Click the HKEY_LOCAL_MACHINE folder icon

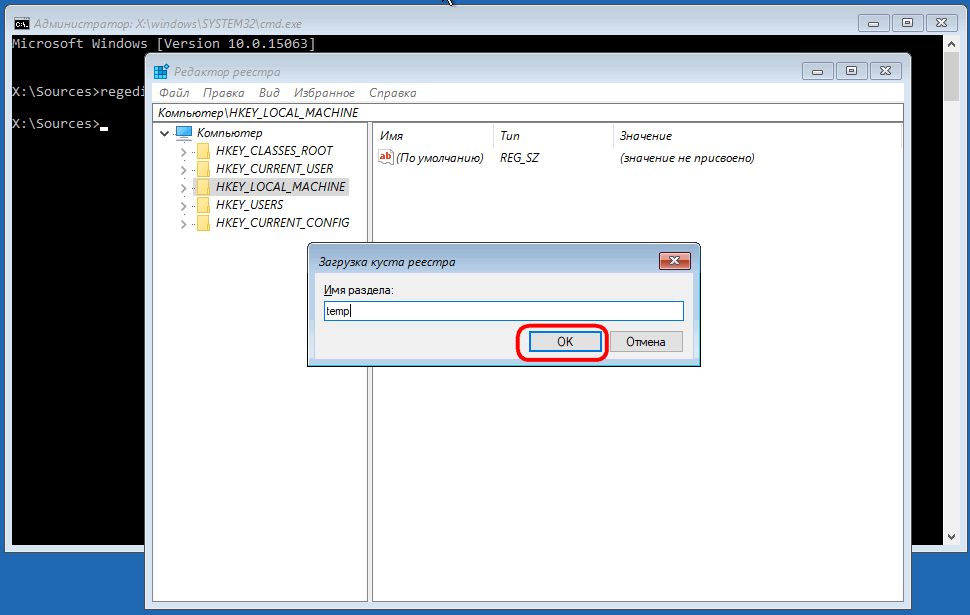point(203,187)
